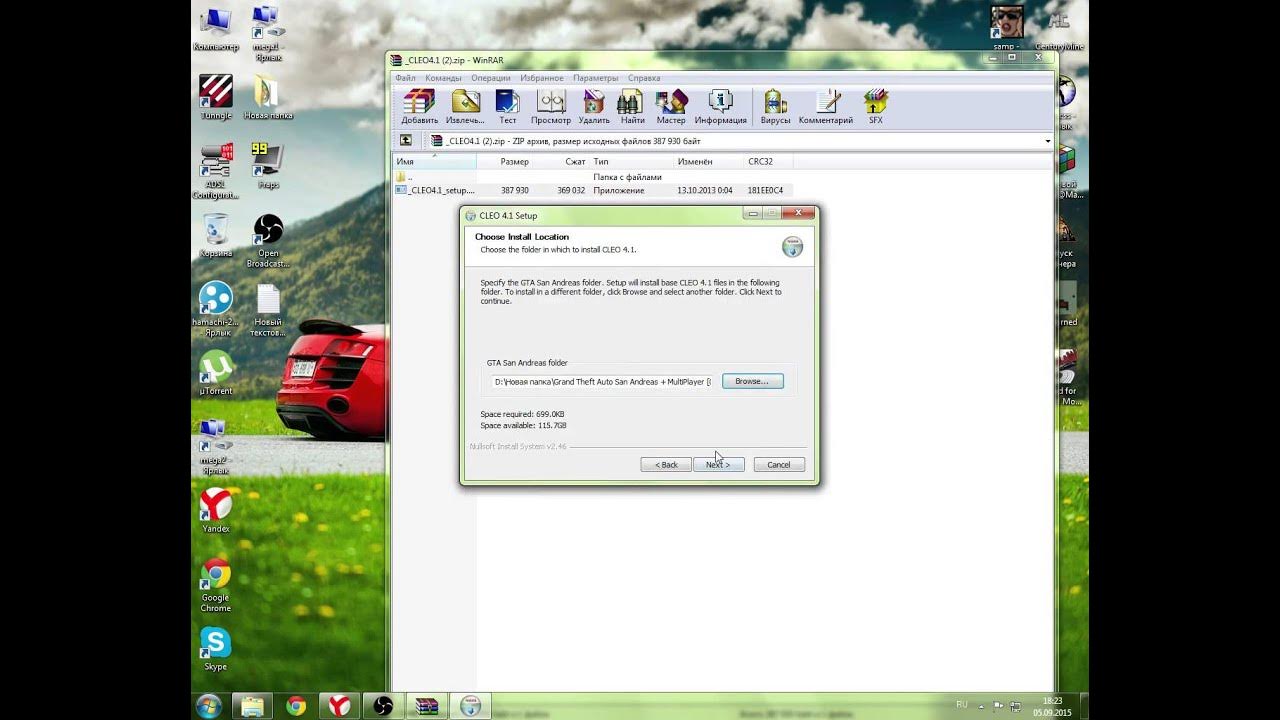Click the Тест (Test) toolbar icon

(508, 107)
